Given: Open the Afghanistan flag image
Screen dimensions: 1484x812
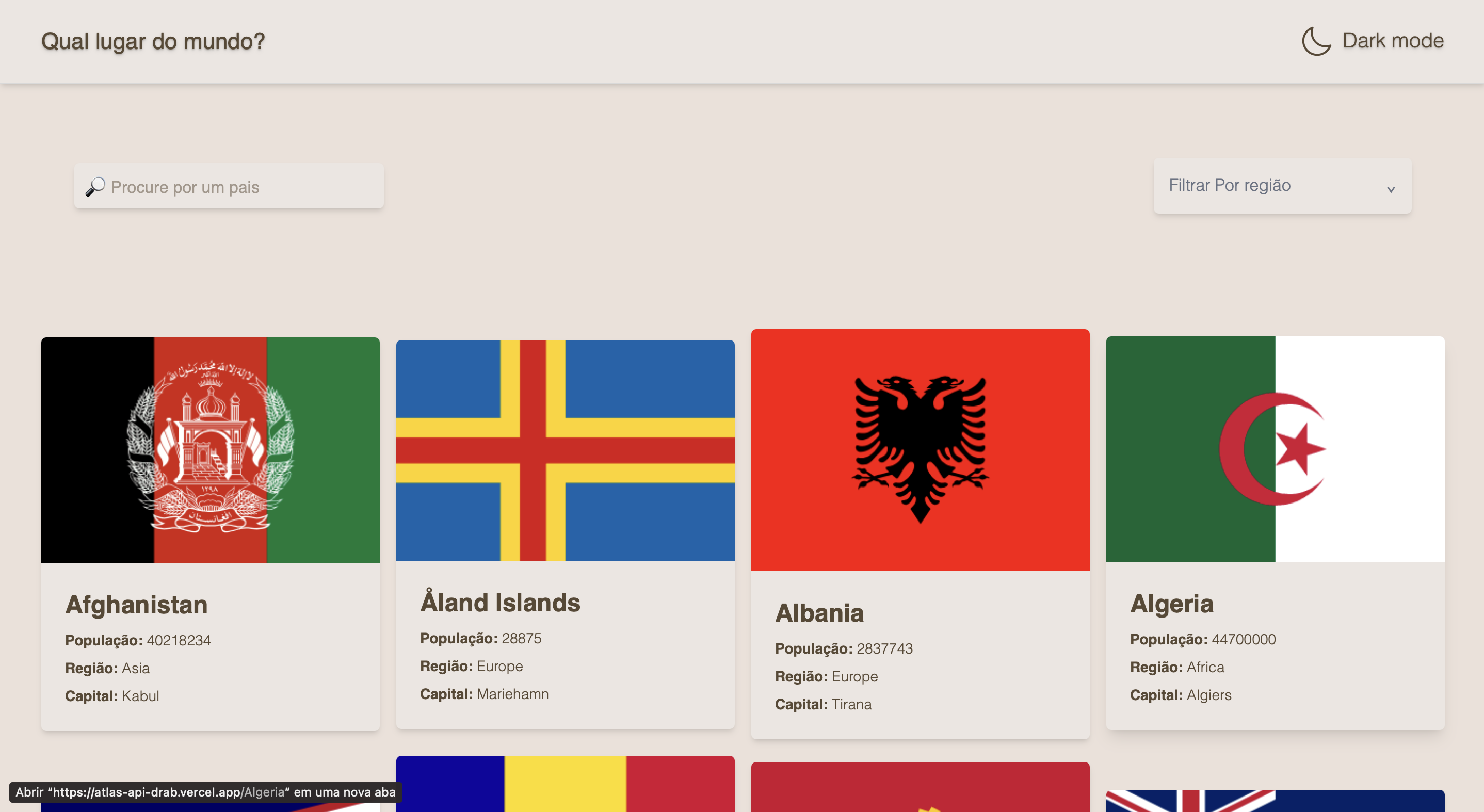Looking at the screenshot, I should pos(211,450).
